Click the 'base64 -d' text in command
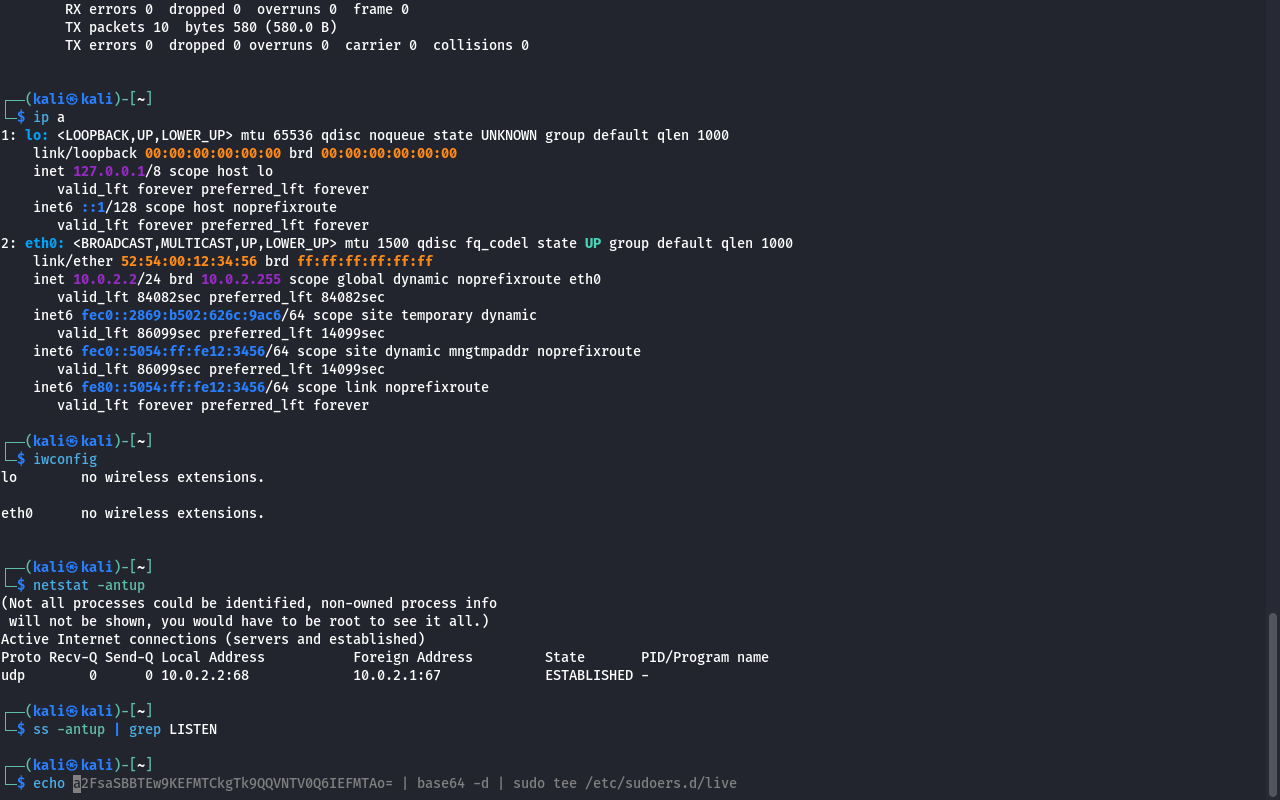Screen dimensions: 1280x800 click(x=453, y=783)
